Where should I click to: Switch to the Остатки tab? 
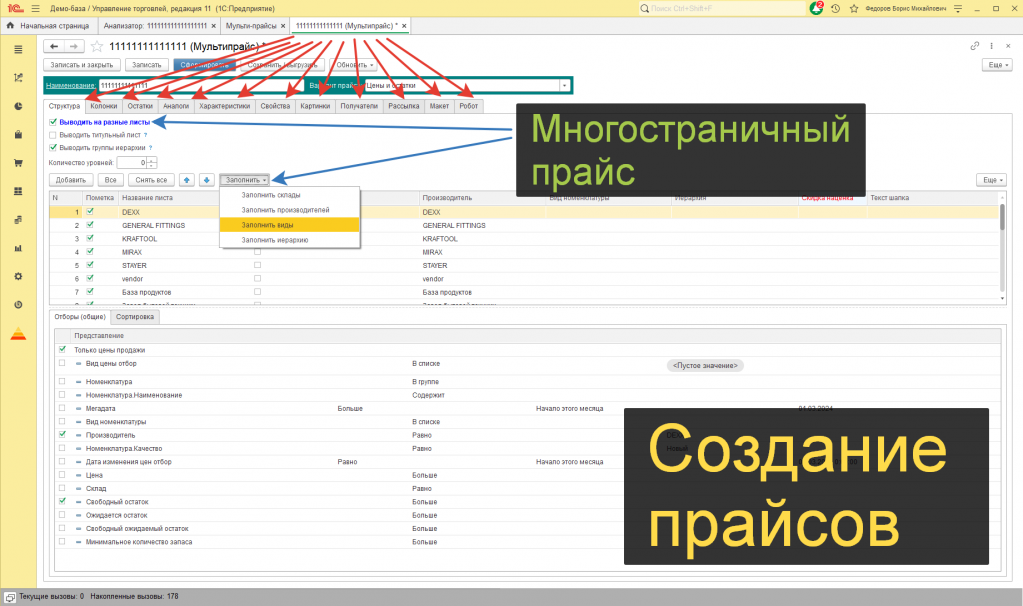click(x=140, y=106)
